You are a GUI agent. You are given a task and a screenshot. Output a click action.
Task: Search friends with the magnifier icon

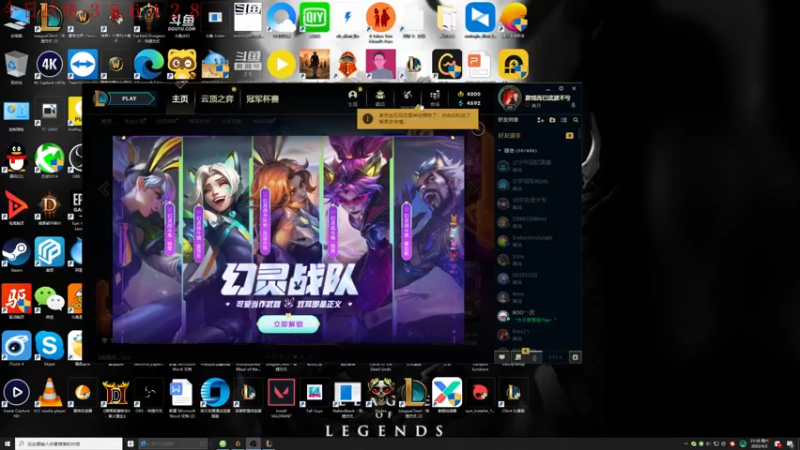pos(576,120)
